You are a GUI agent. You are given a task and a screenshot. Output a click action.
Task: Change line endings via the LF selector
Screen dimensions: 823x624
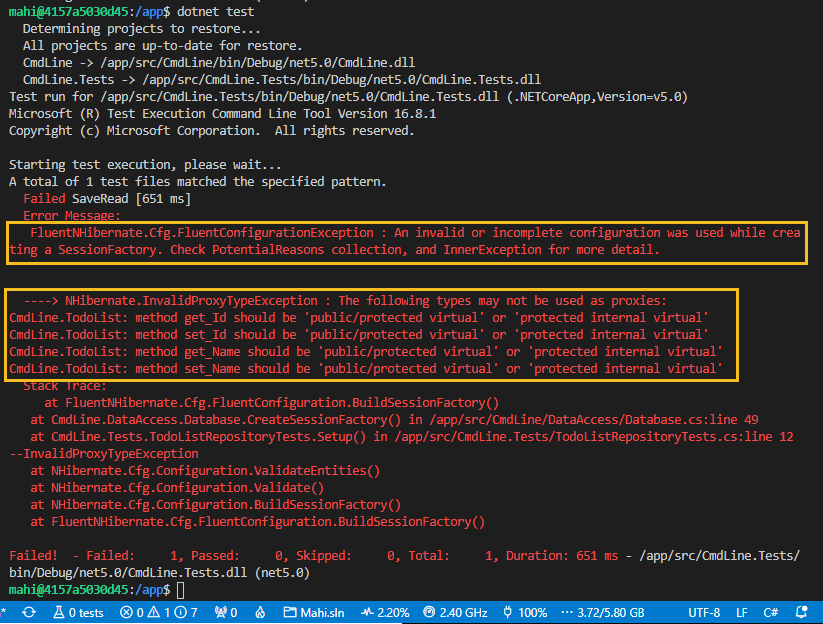(x=744, y=612)
